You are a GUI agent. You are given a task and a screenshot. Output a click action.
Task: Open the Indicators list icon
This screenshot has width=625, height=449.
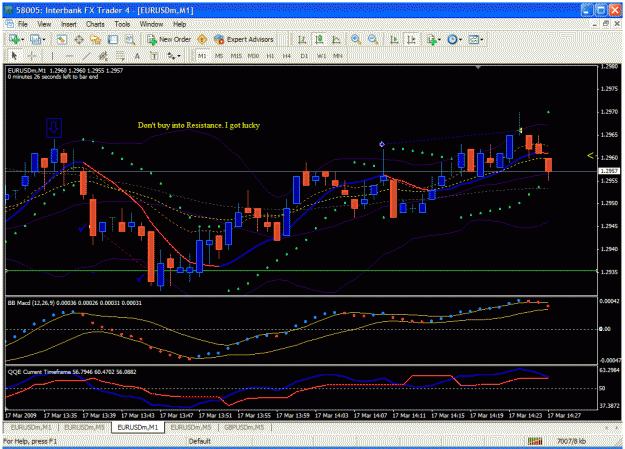[431, 39]
